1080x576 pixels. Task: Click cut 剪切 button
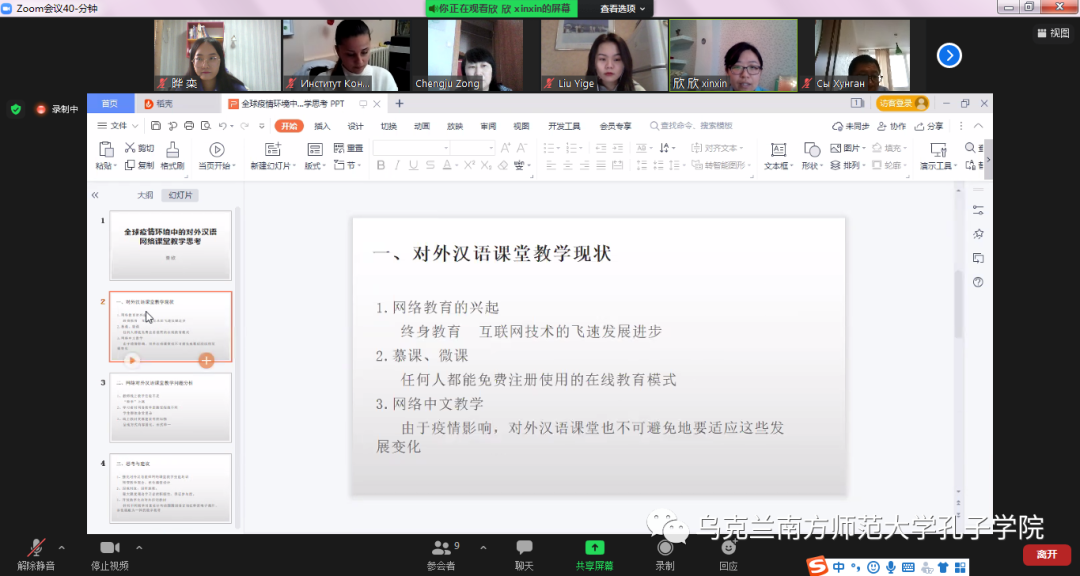[140, 148]
